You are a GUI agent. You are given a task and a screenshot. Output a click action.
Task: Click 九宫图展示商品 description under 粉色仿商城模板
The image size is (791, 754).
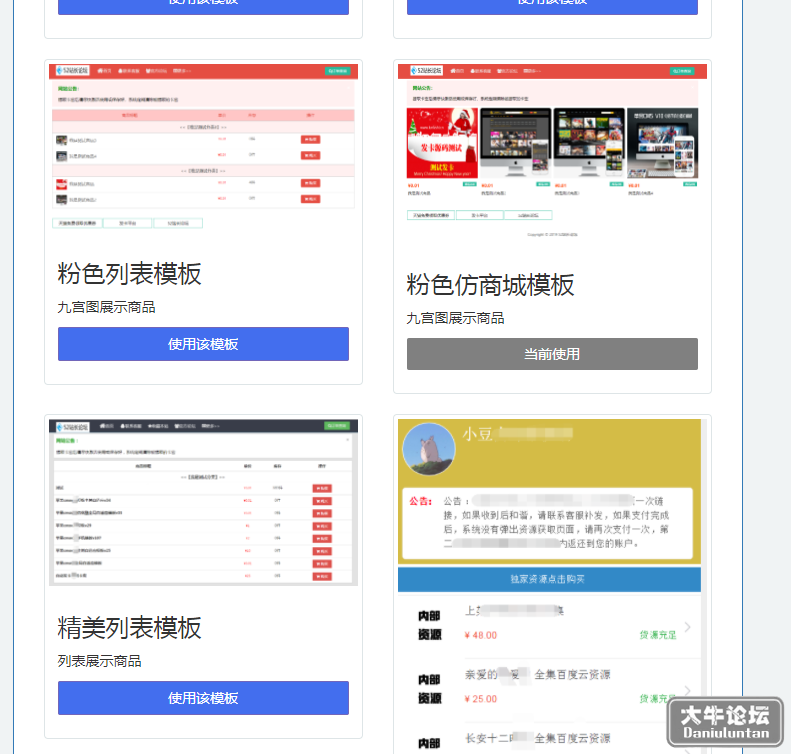(456, 318)
